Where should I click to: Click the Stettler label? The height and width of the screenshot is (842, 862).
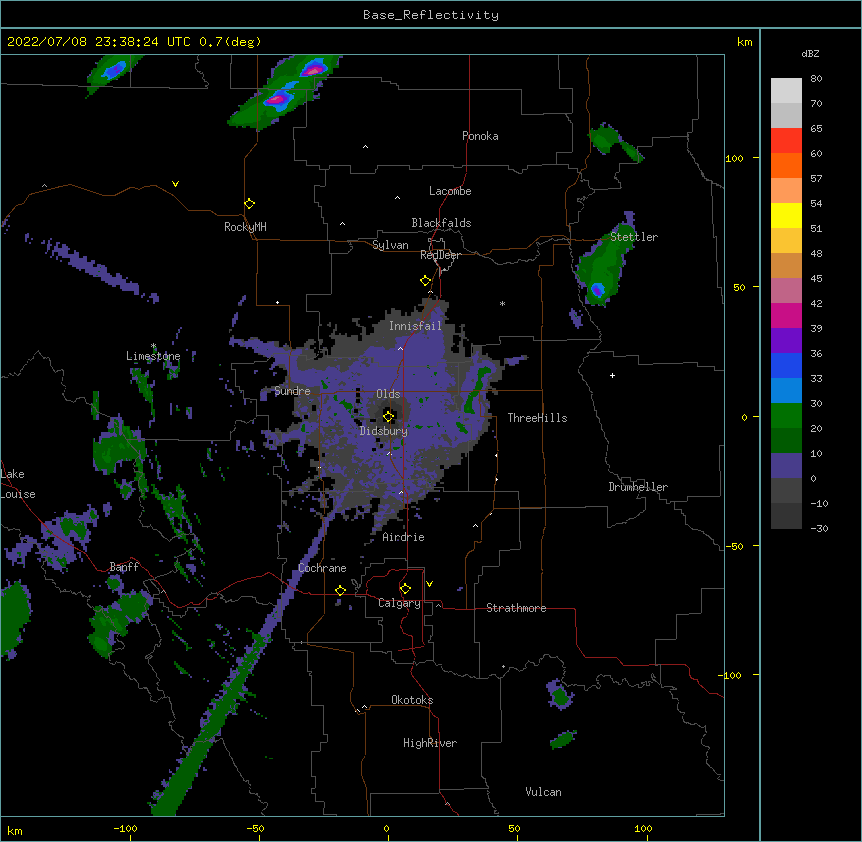point(634,237)
